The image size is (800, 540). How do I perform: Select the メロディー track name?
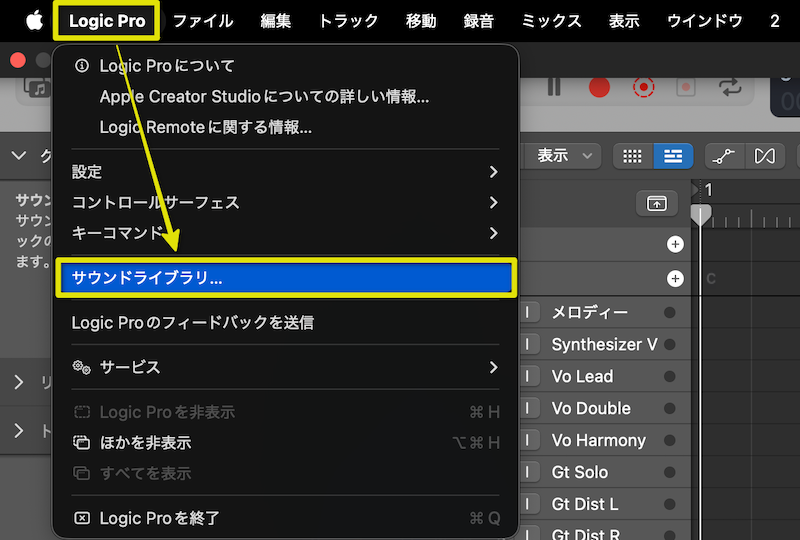(590, 312)
